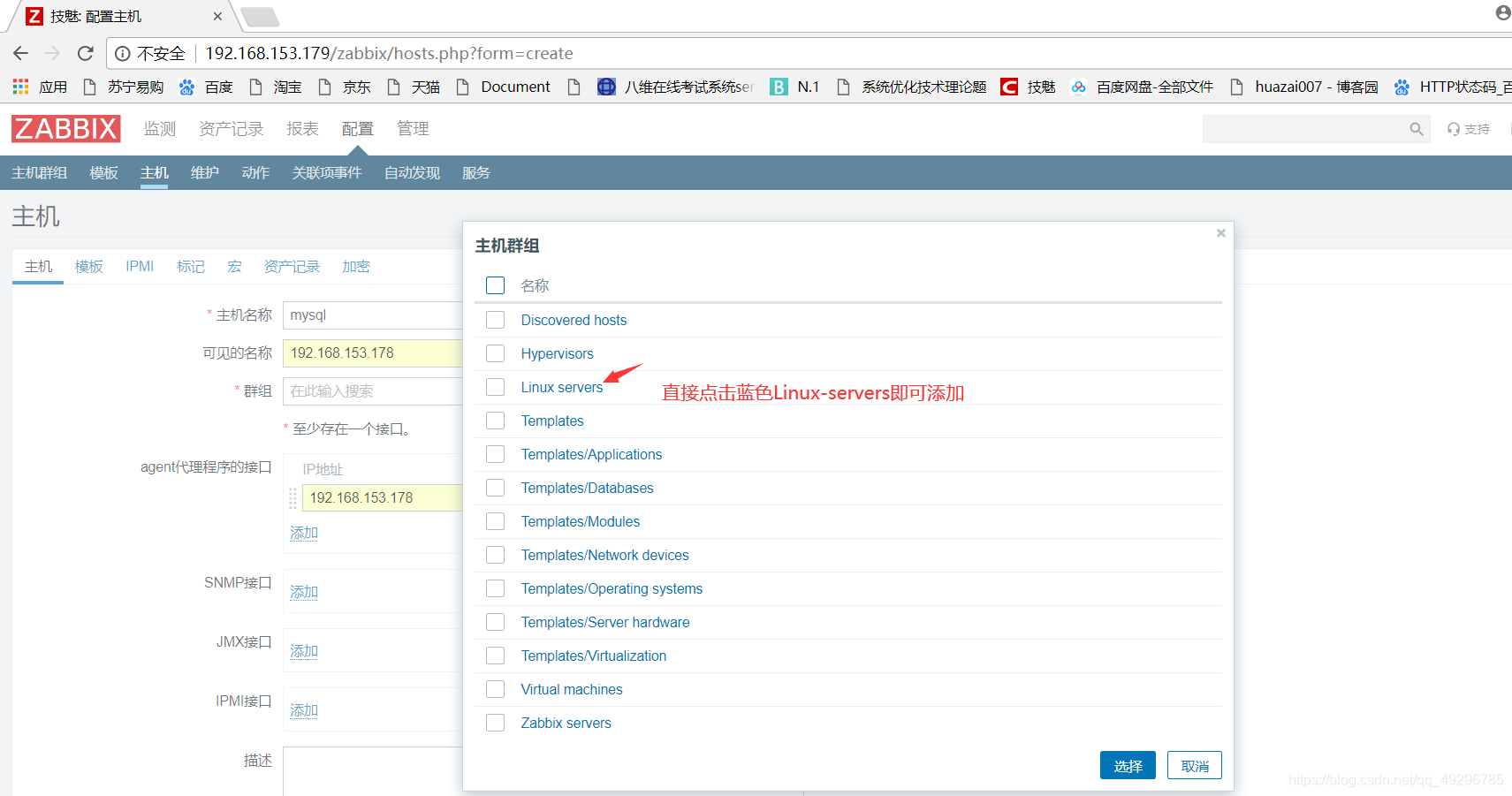Close the 技魅 配置主机 browser tab
This screenshot has width=1512, height=796.
(217, 16)
